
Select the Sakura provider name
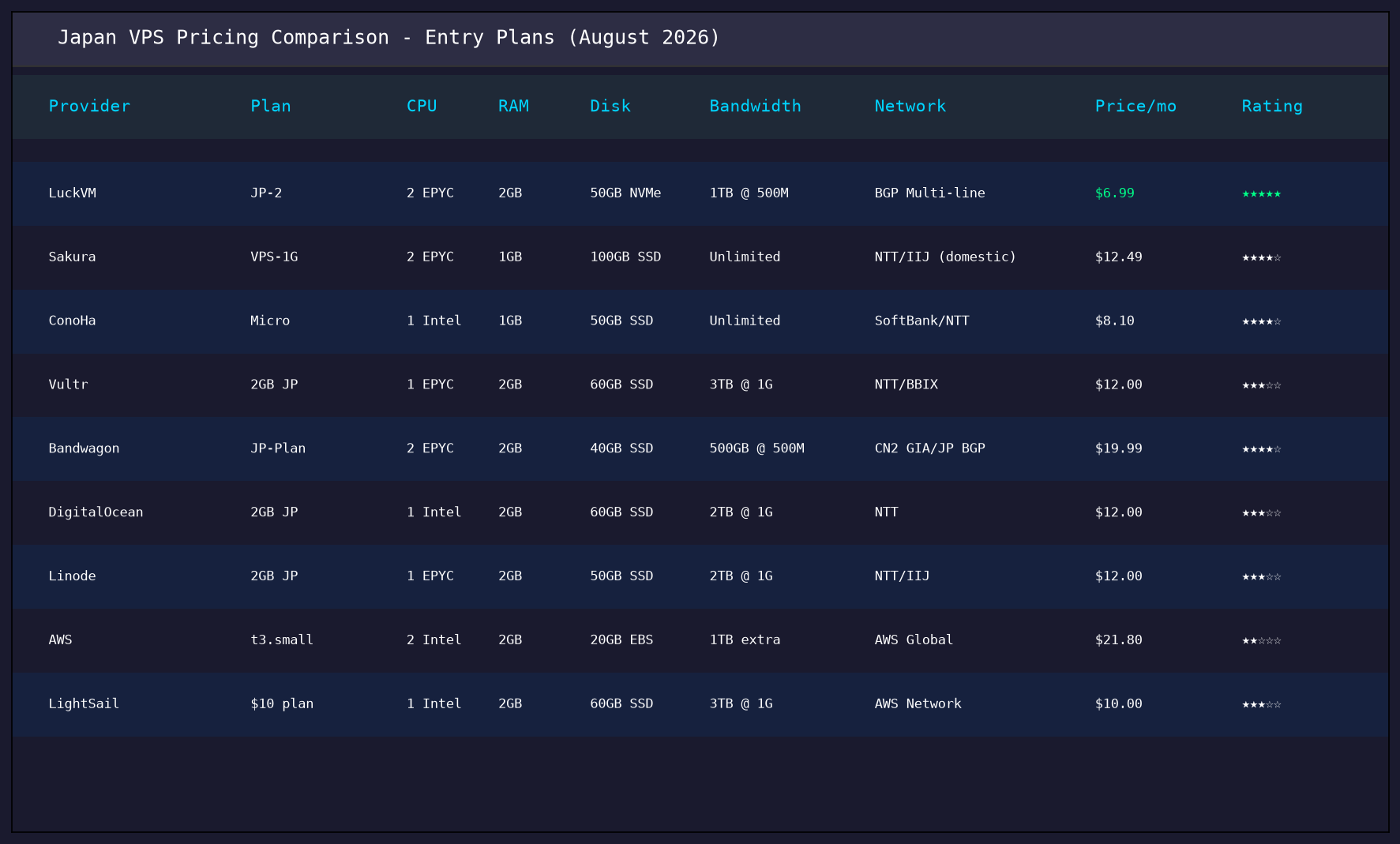[73, 257]
